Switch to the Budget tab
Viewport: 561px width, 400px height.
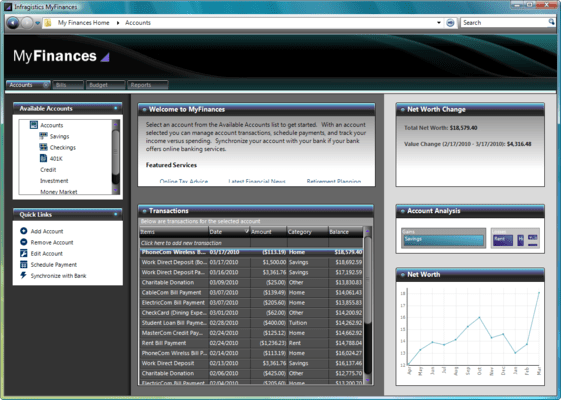click(105, 85)
